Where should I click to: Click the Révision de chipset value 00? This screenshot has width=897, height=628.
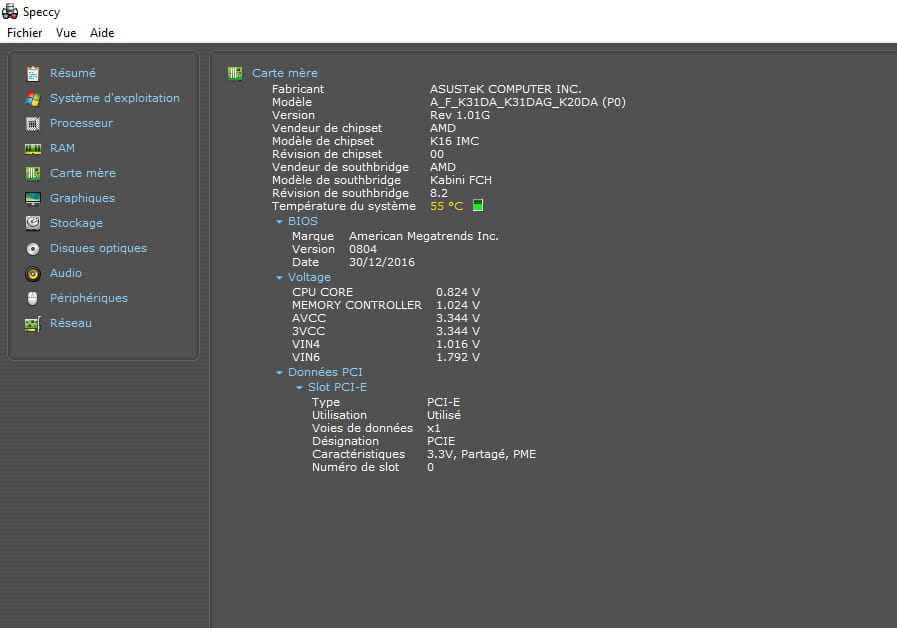437,154
